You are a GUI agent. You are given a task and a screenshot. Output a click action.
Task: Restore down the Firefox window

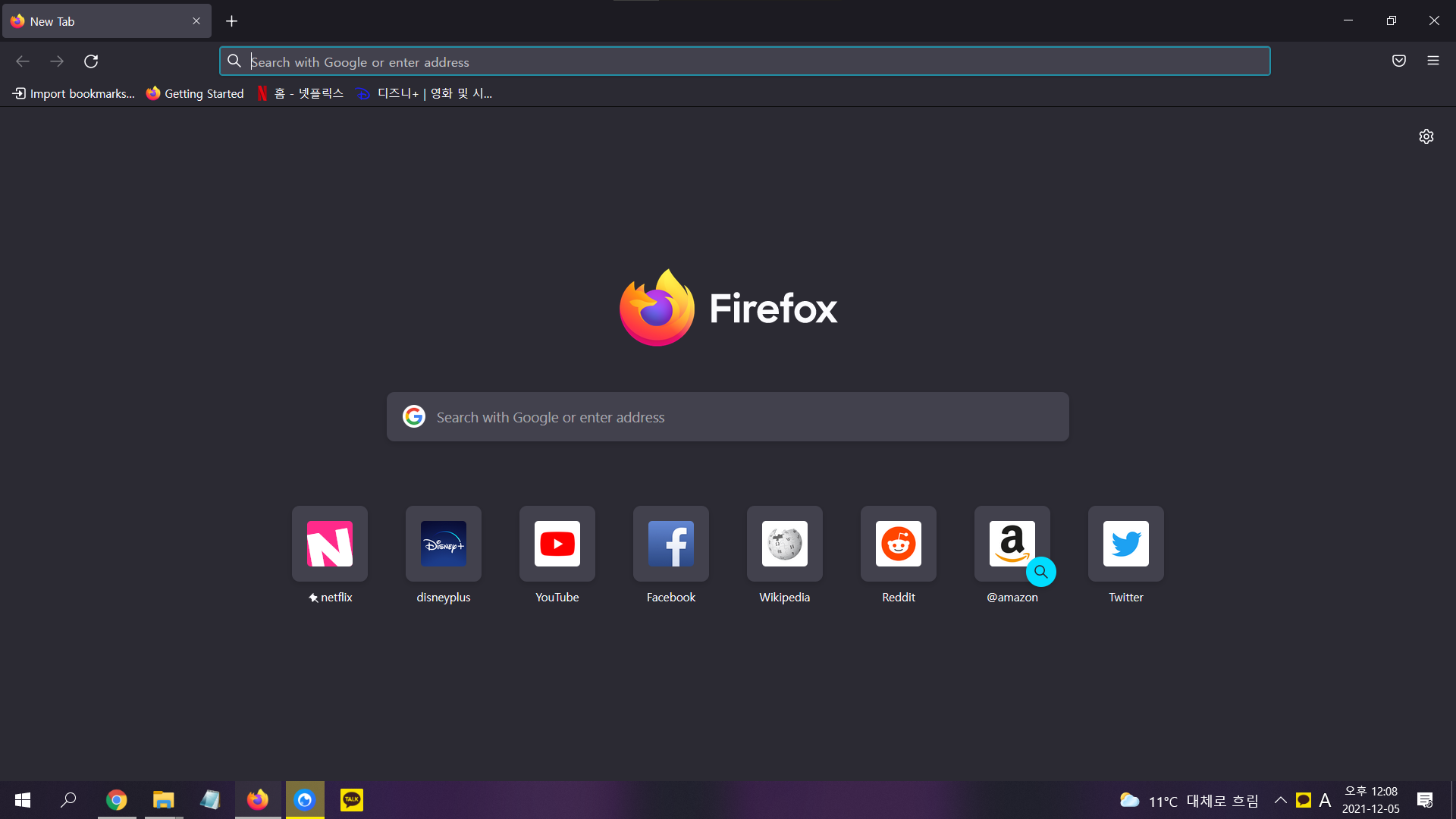(x=1392, y=20)
